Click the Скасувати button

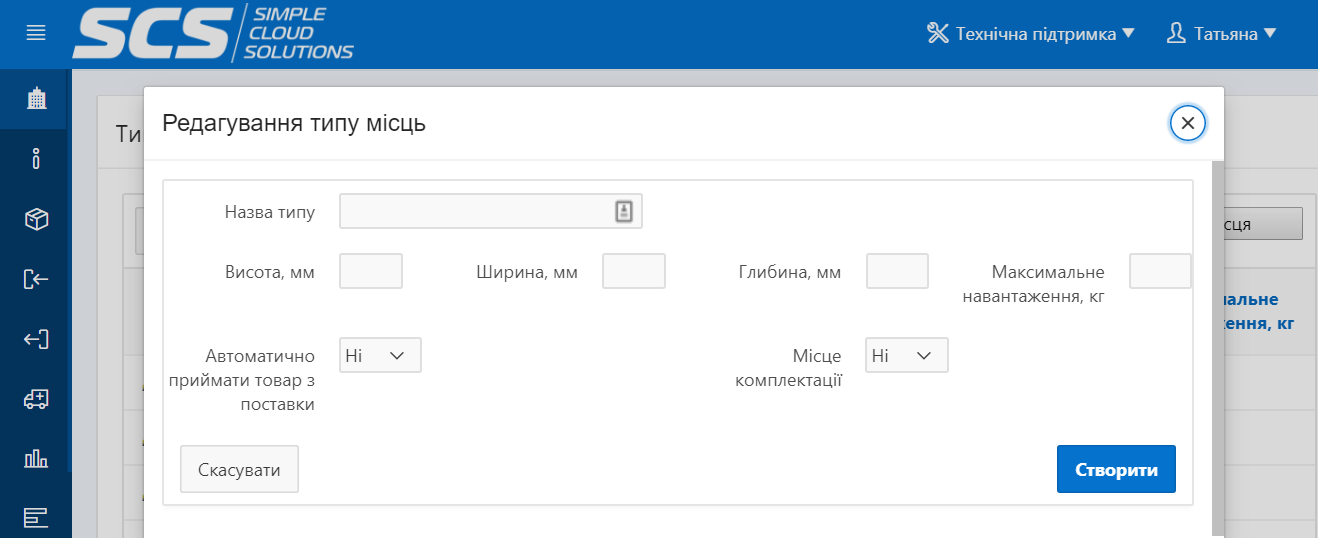(x=239, y=469)
